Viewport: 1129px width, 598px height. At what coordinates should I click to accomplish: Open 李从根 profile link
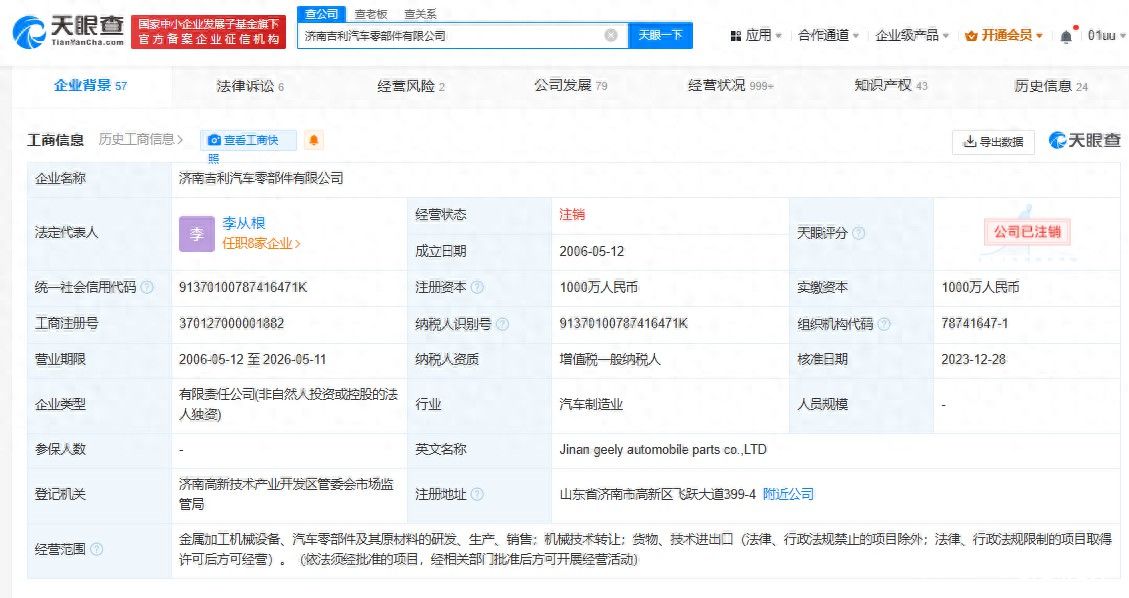point(243,223)
